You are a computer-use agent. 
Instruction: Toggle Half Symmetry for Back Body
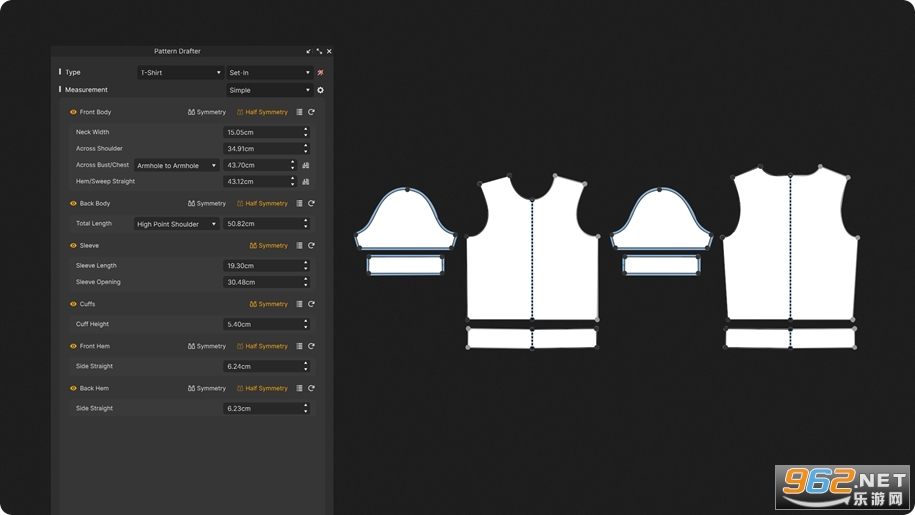(x=262, y=204)
